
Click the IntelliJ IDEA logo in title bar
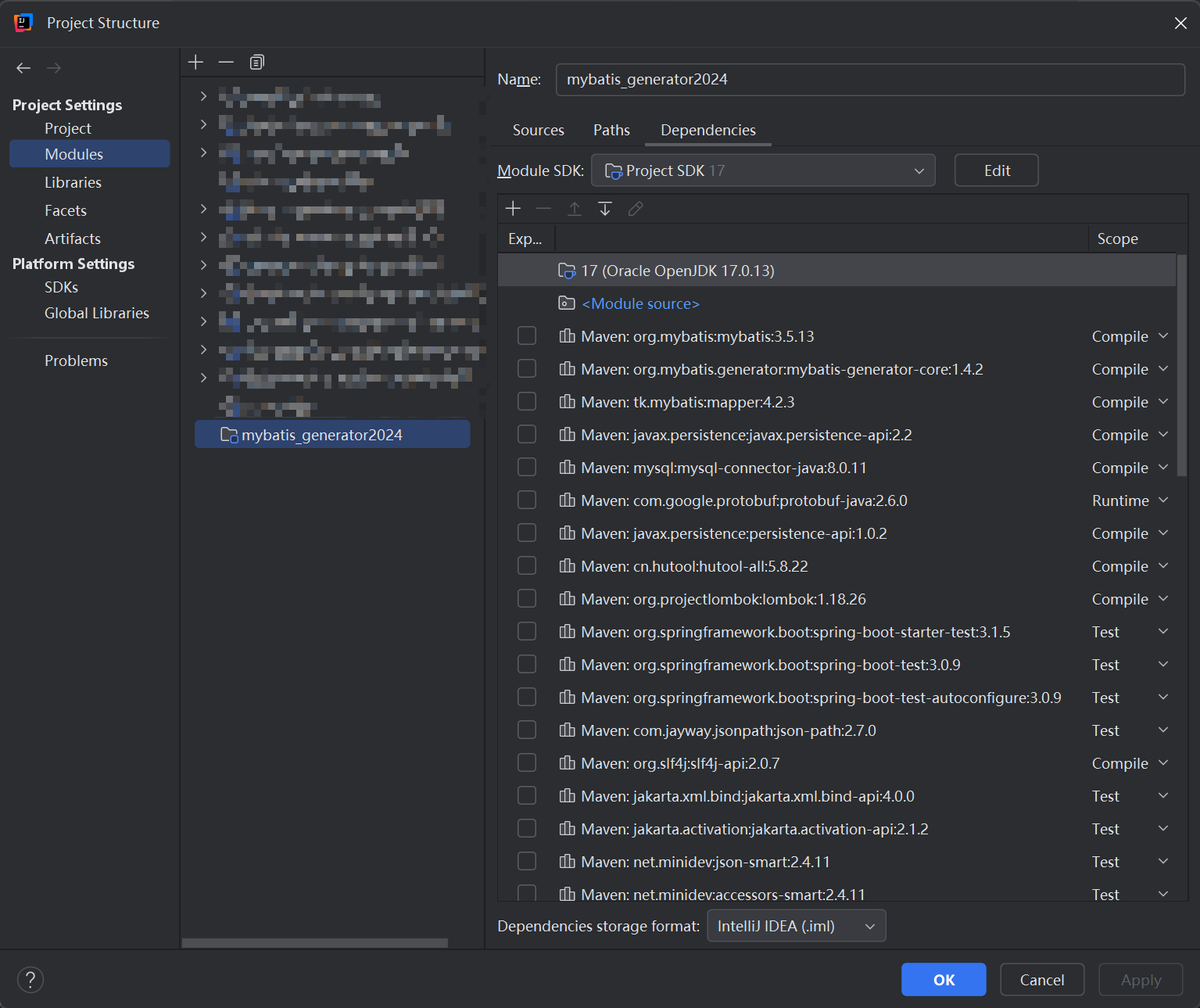coord(23,23)
